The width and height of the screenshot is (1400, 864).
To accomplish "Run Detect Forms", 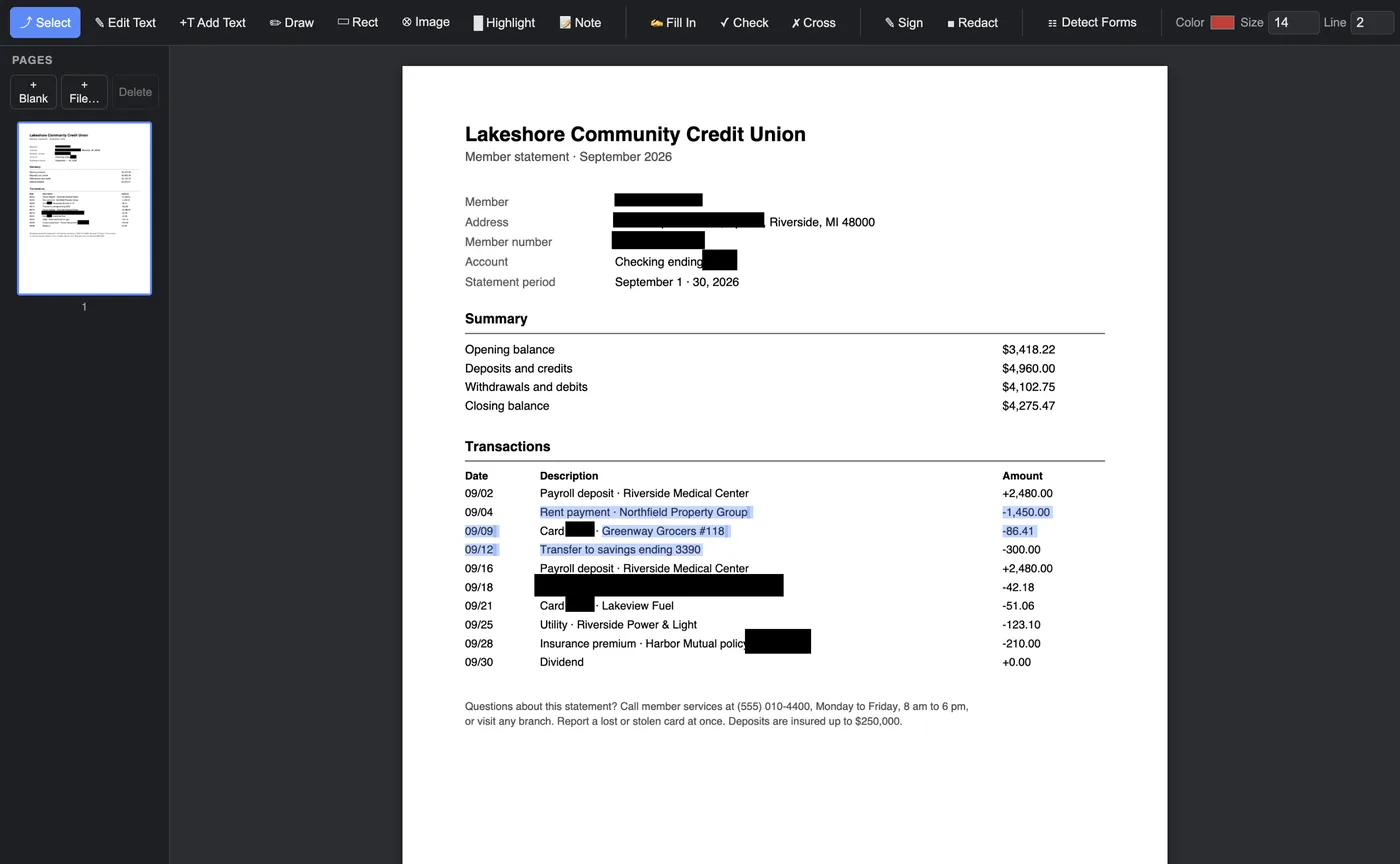I will [x=1092, y=22].
